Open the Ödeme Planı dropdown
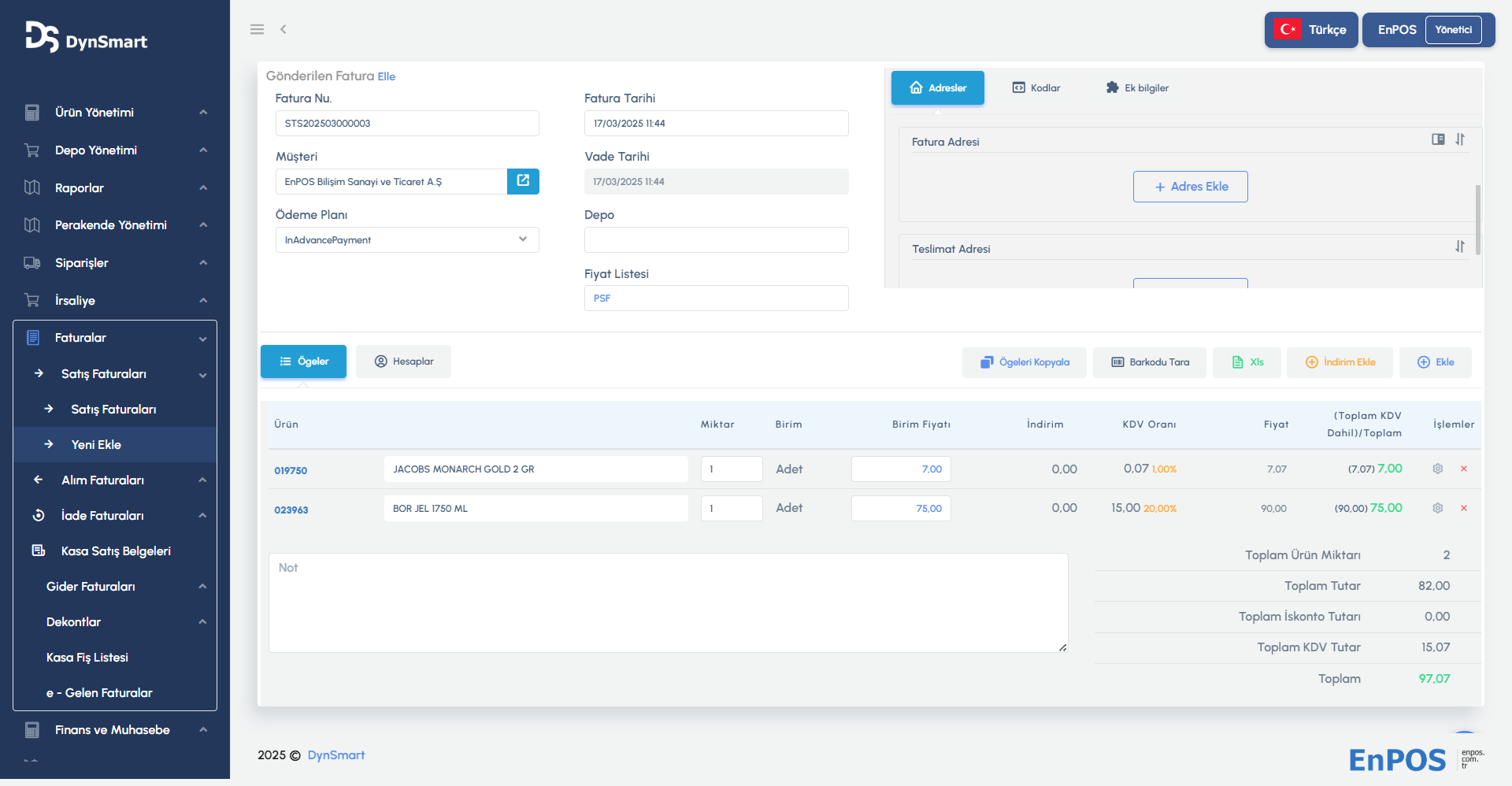Screen dimensions: 1512x786 click(407, 240)
